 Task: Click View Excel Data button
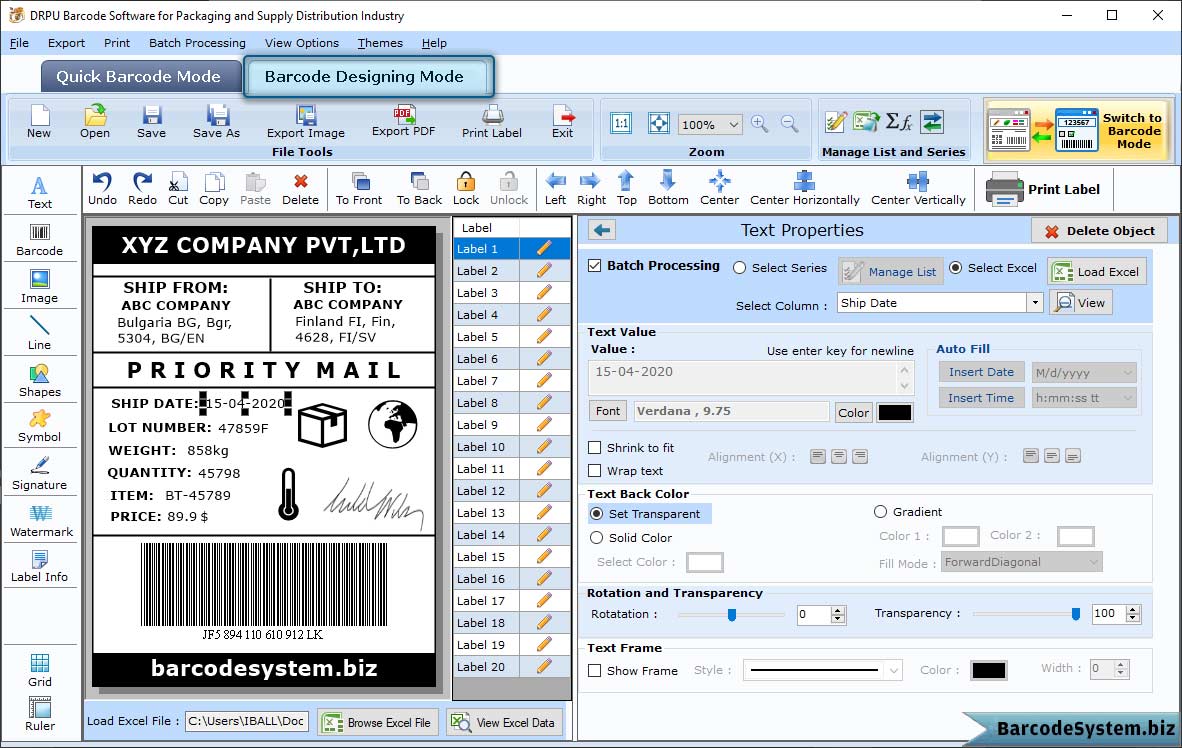click(x=504, y=722)
